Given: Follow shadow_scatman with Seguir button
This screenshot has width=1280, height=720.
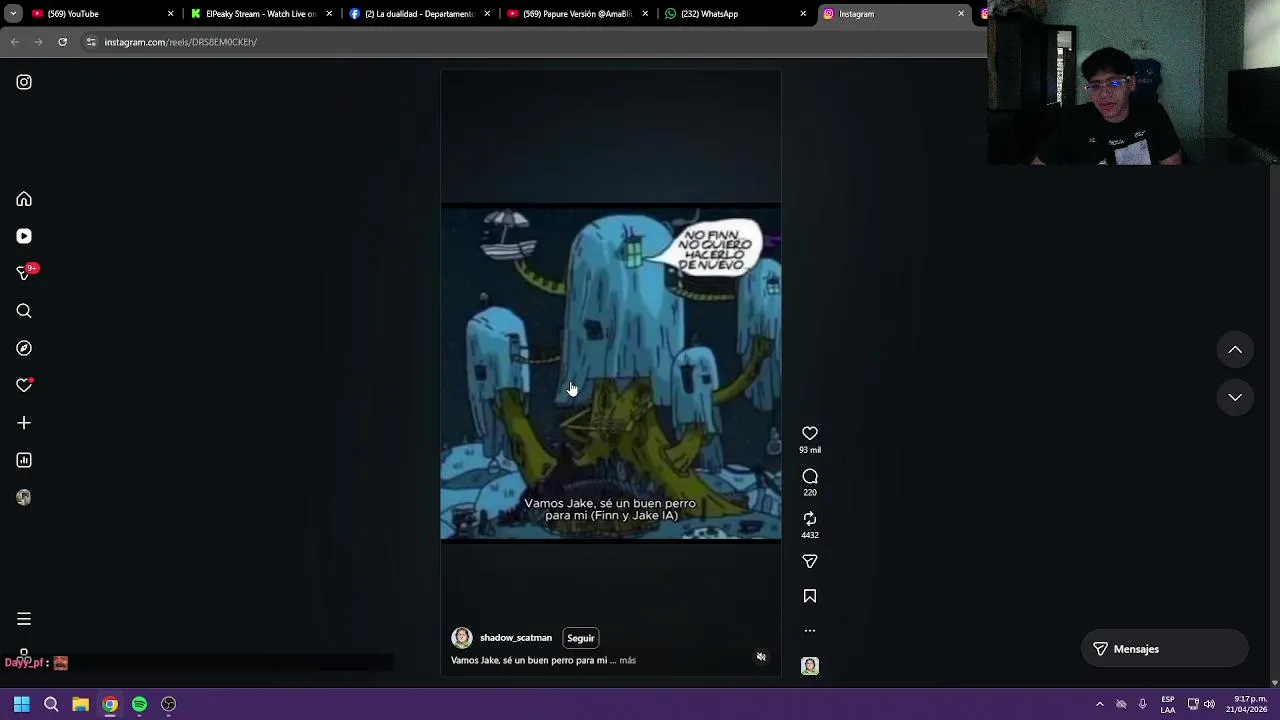Looking at the screenshot, I should coord(581,638).
